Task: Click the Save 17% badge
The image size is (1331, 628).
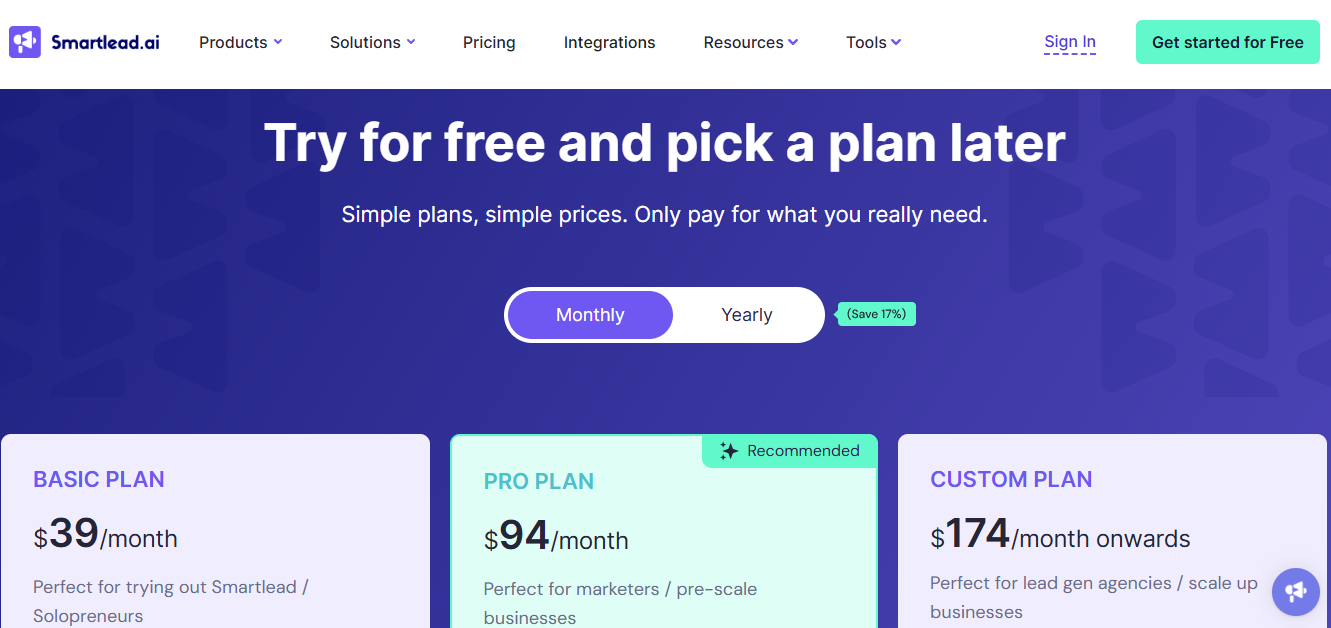Action: 875,313
